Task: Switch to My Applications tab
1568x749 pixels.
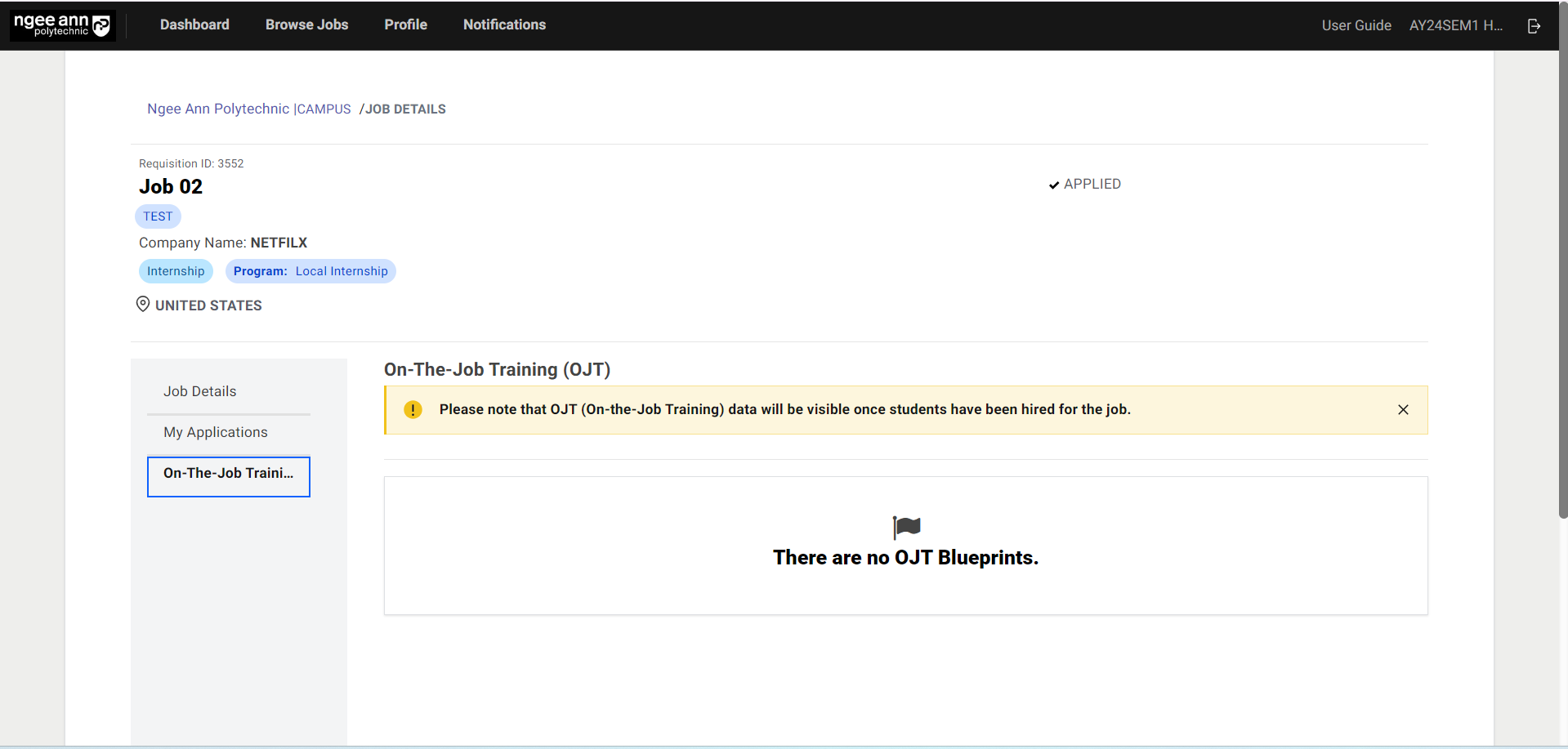Action: 216,433
